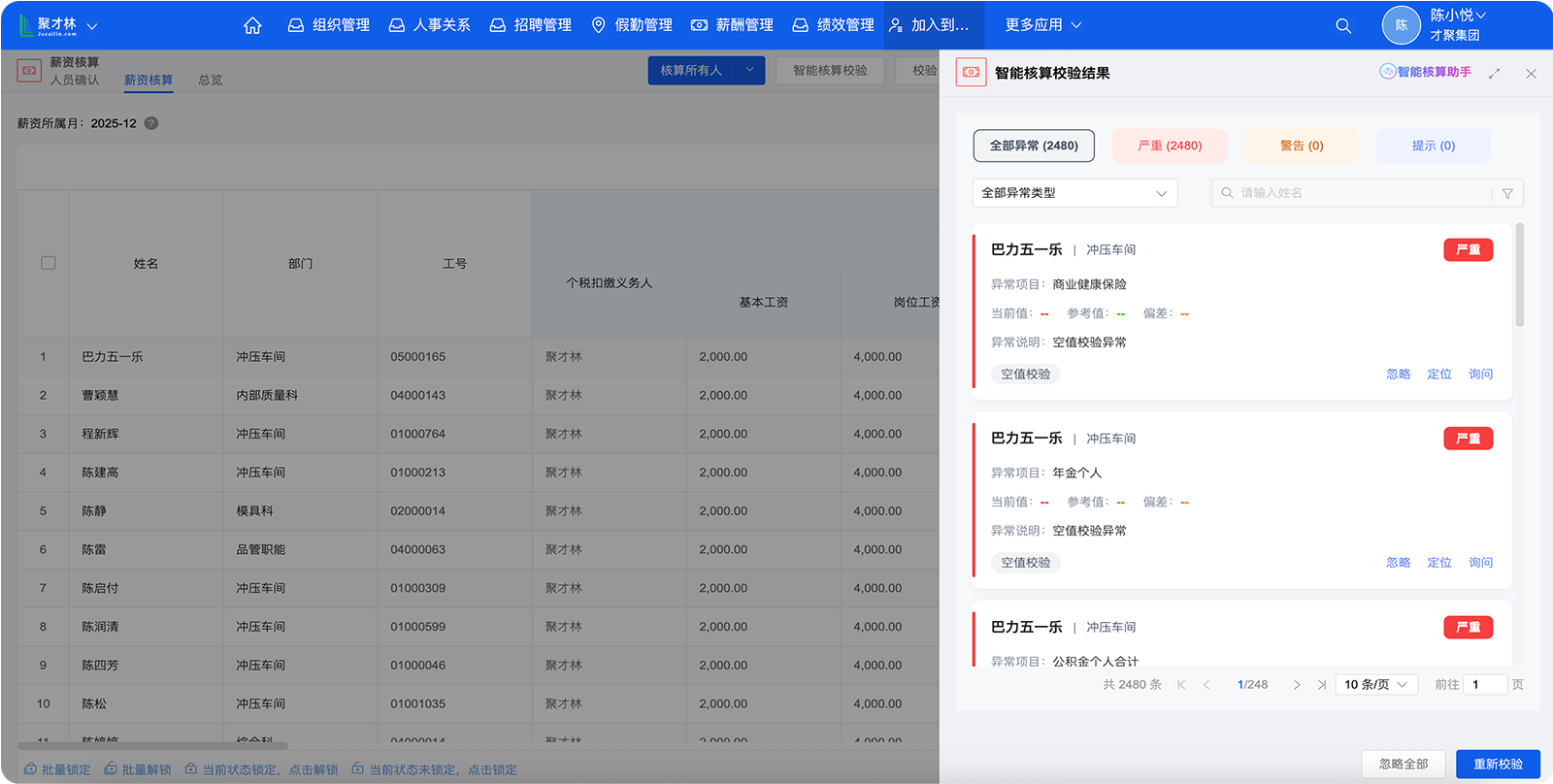Click the 聚才林 logo in the top bar
The height and width of the screenshot is (784, 1553).
tap(49, 25)
